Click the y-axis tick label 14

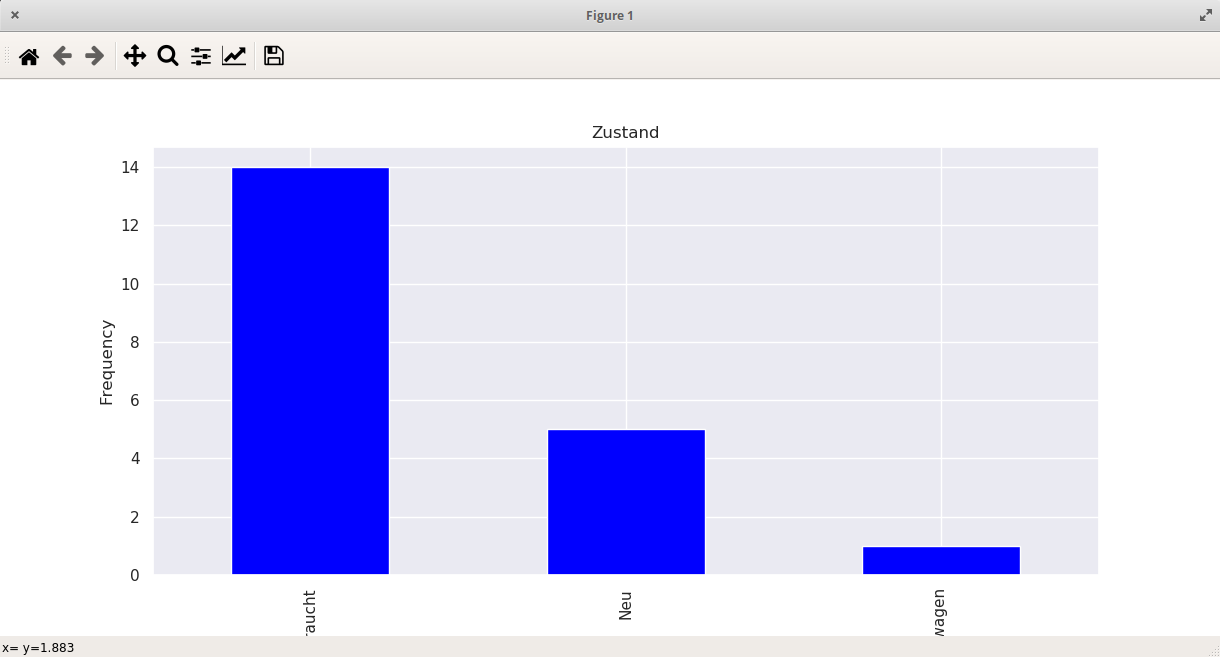(130, 168)
